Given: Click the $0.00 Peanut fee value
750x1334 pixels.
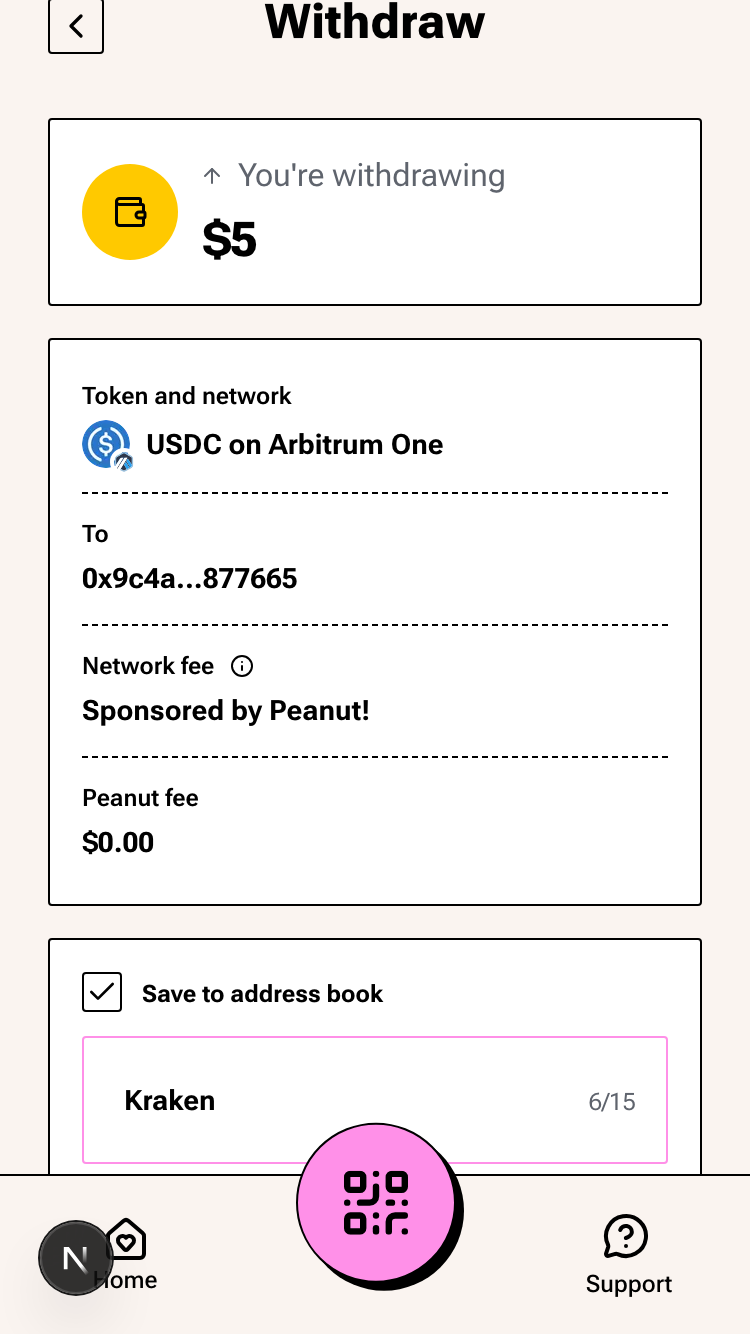Looking at the screenshot, I should (118, 842).
